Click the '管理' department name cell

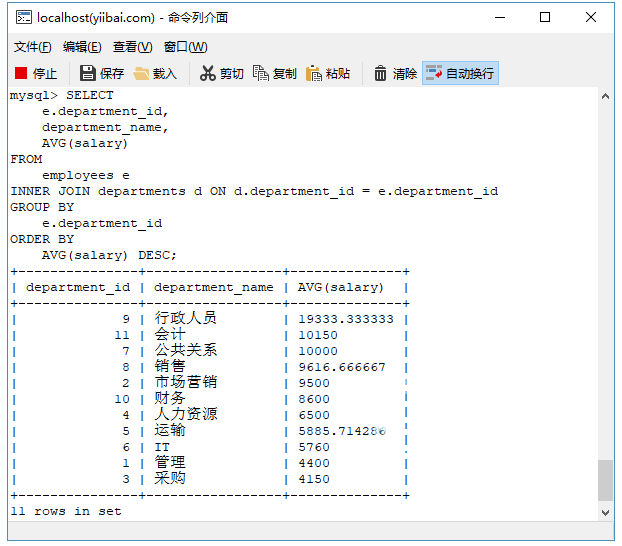click(170, 463)
